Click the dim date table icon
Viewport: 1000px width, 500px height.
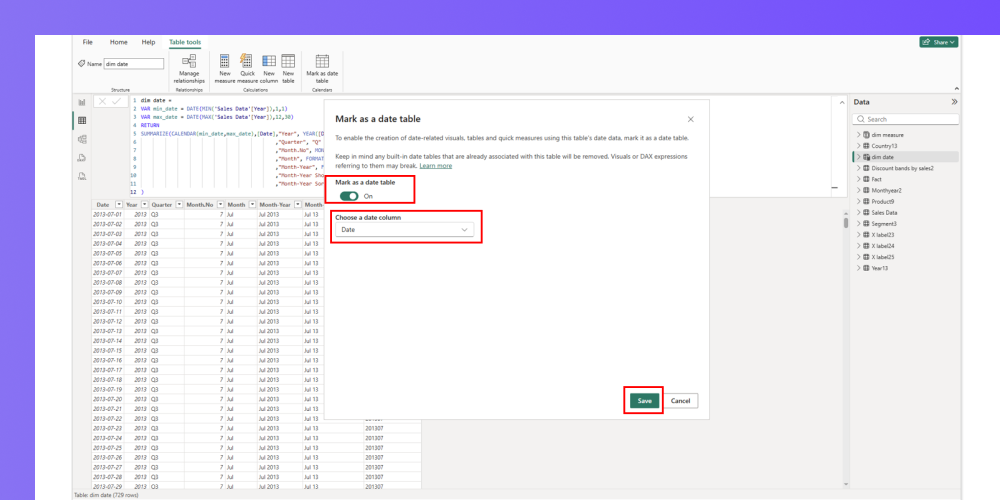click(866, 157)
